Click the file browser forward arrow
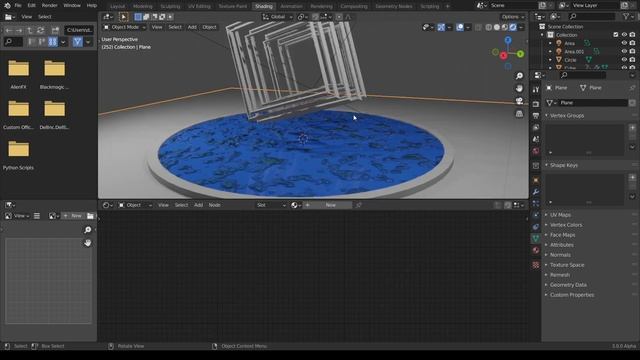 click(19, 30)
